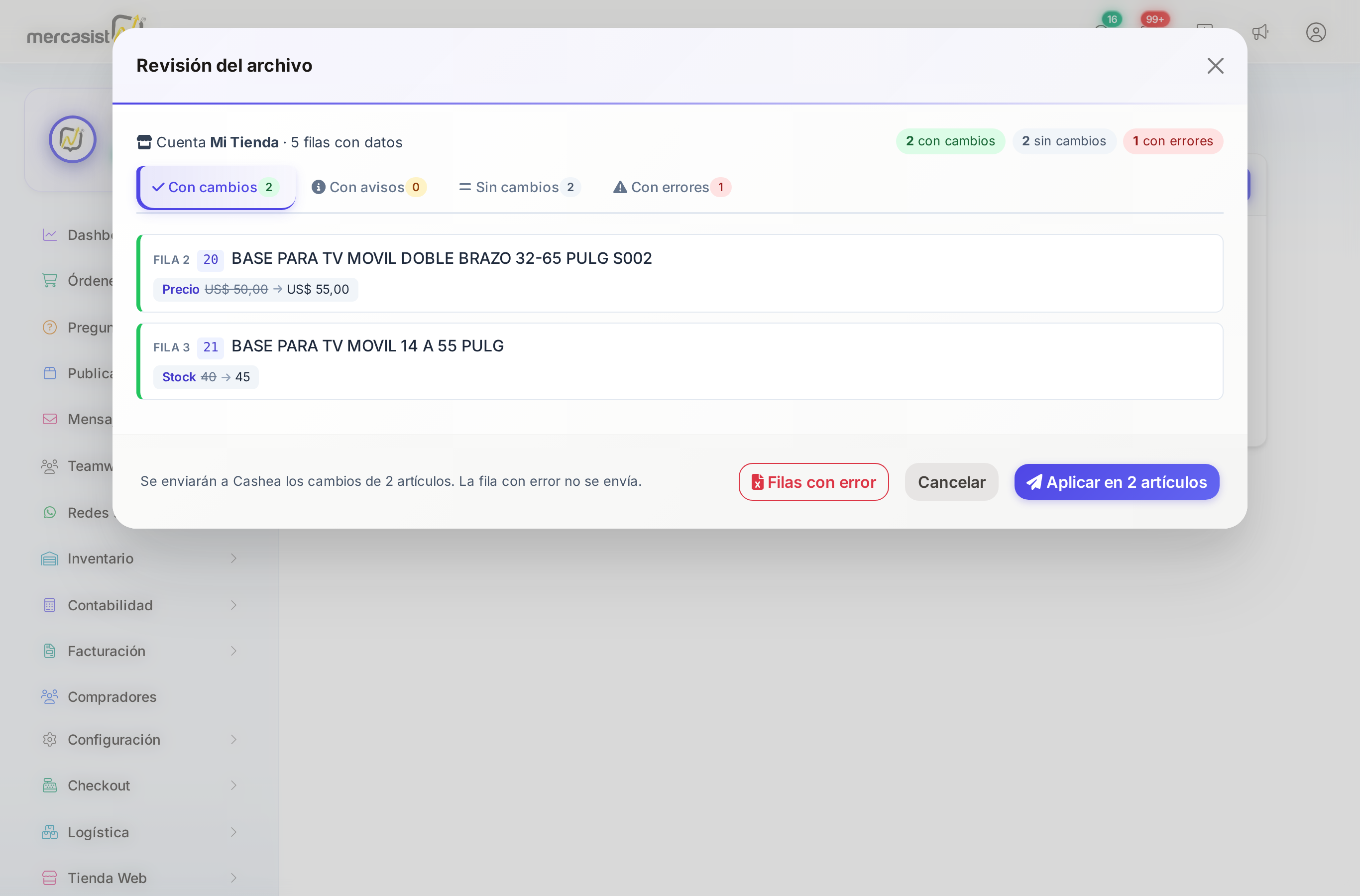
Task: Open the announcements megaphone icon in header
Action: [x=1260, y=32]
